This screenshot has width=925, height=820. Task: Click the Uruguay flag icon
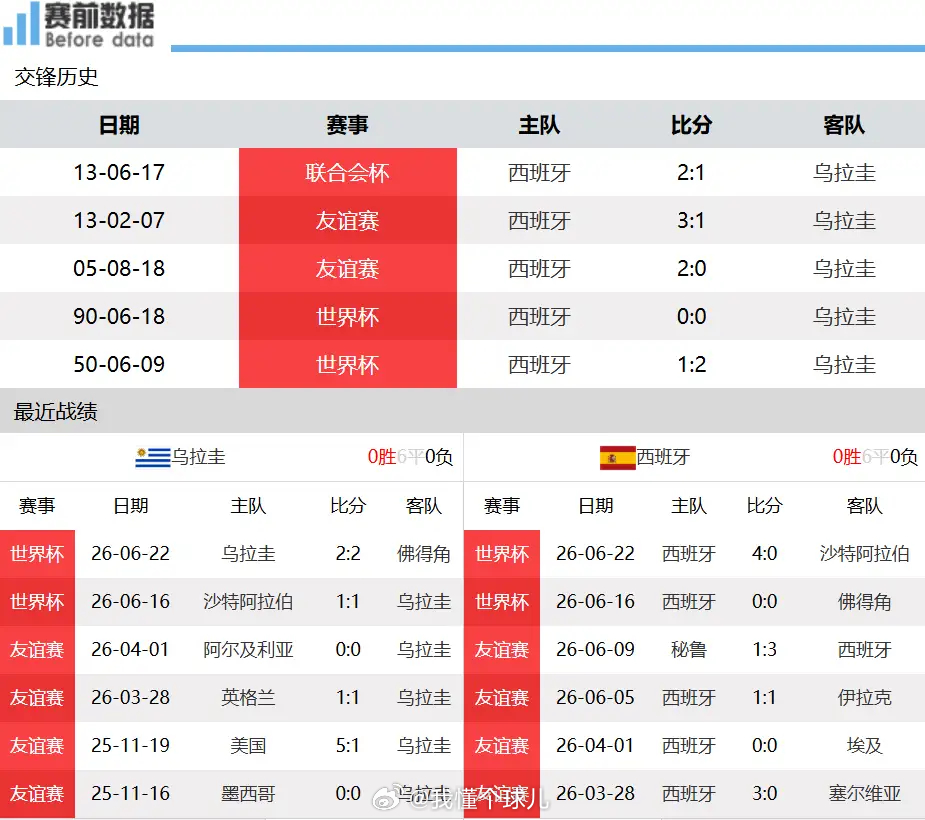pos(153,457)
